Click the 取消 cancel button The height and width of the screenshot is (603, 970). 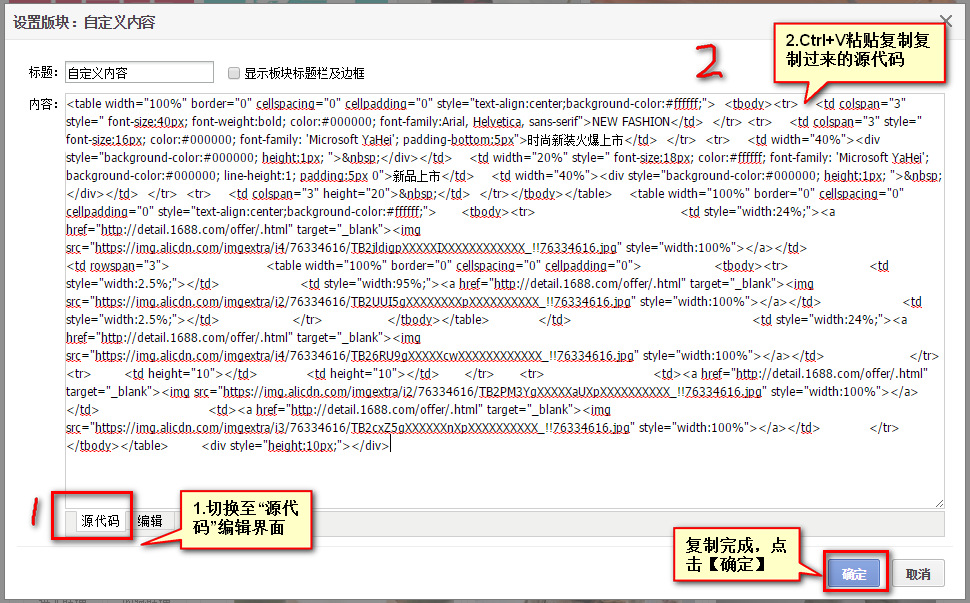pyautogui.click(x=918, y=574)
